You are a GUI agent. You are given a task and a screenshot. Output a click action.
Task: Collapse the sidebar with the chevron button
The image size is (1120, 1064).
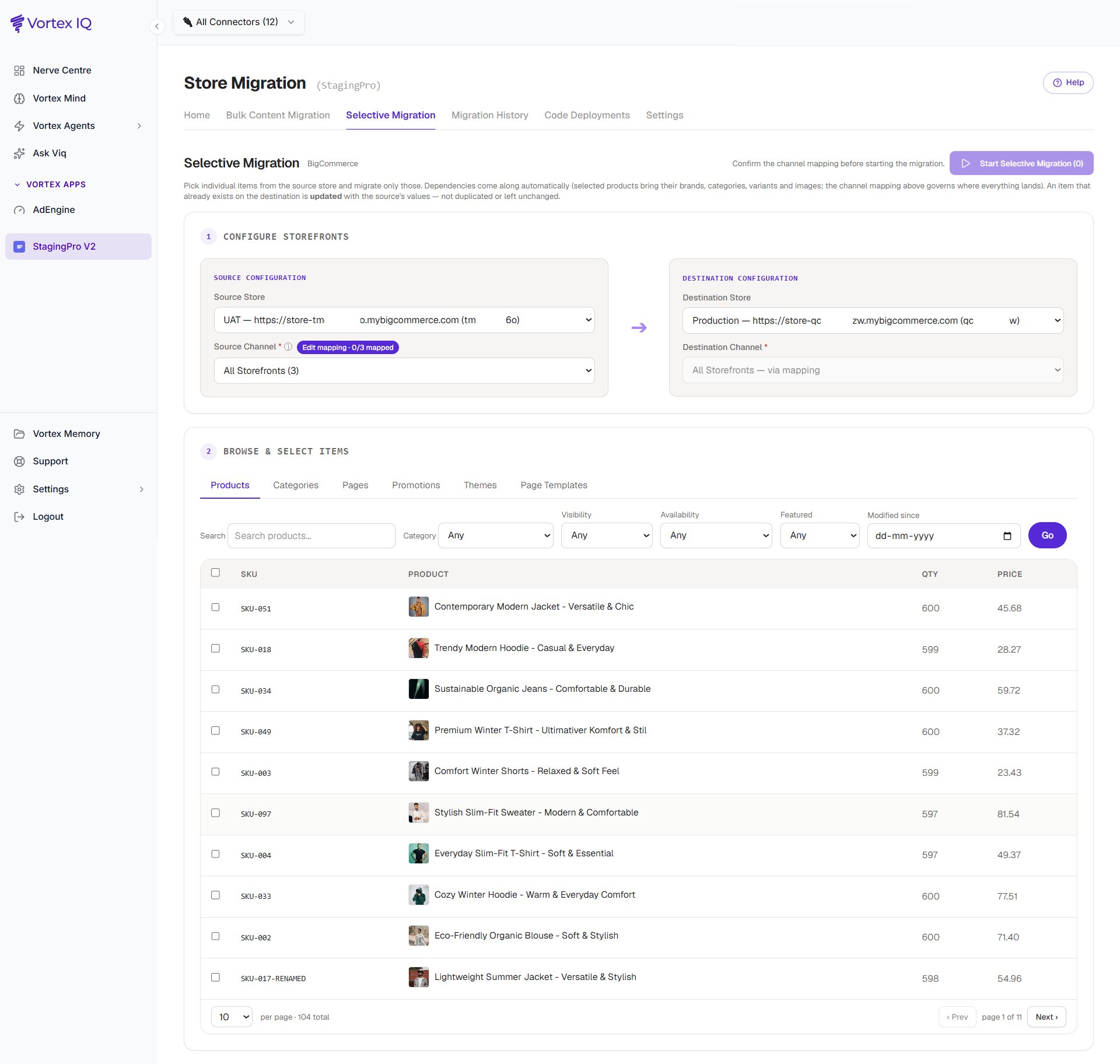point(157,26)
